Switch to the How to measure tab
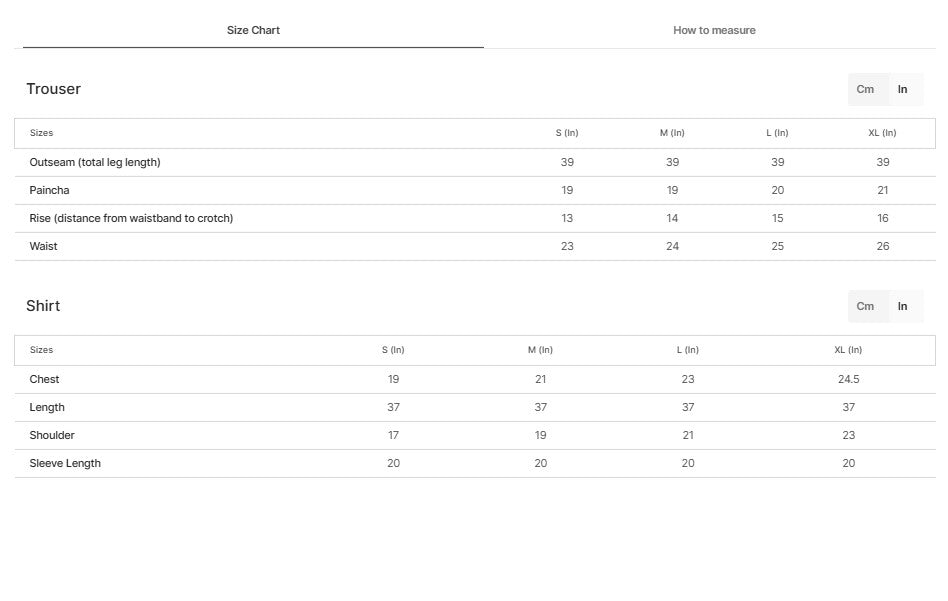This screenshot has width=948, height=601. (714, 30)
